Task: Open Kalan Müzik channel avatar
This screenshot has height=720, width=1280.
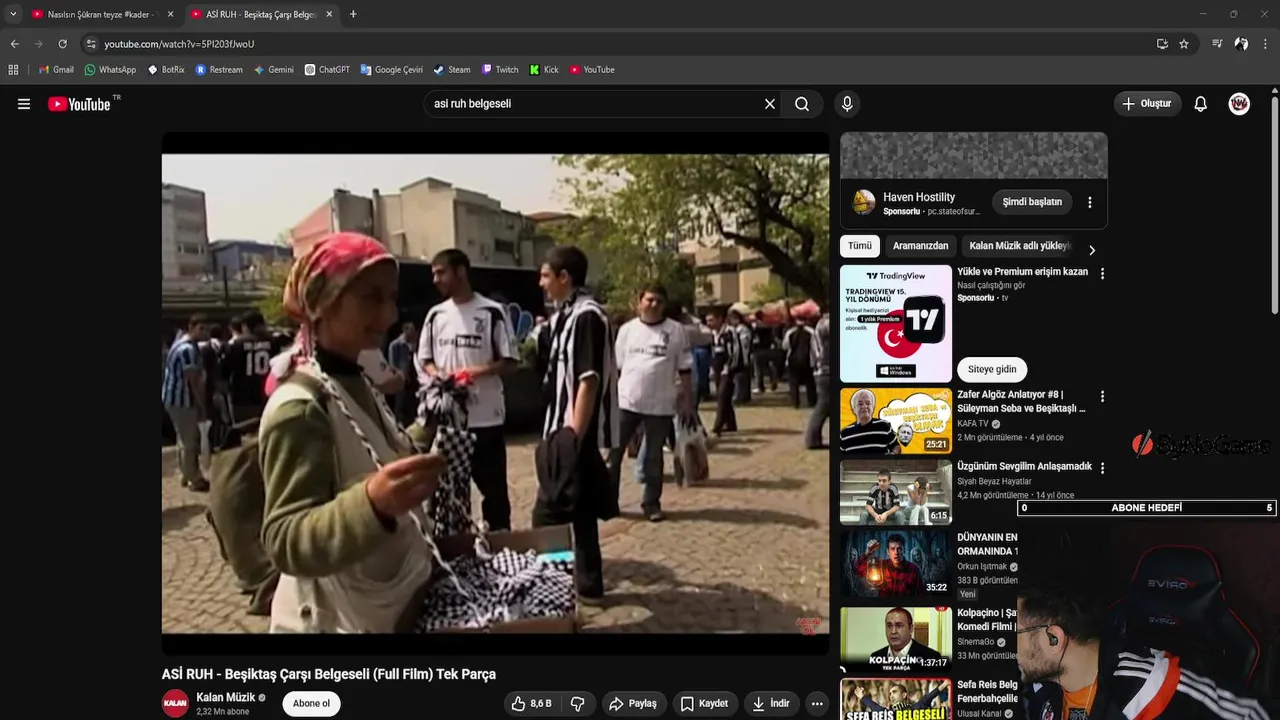Action: (175, 703)
